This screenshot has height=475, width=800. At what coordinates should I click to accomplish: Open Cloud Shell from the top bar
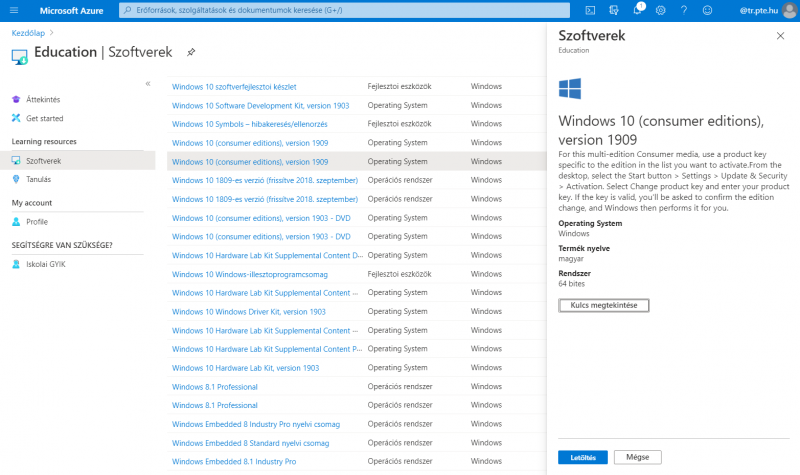590,10
